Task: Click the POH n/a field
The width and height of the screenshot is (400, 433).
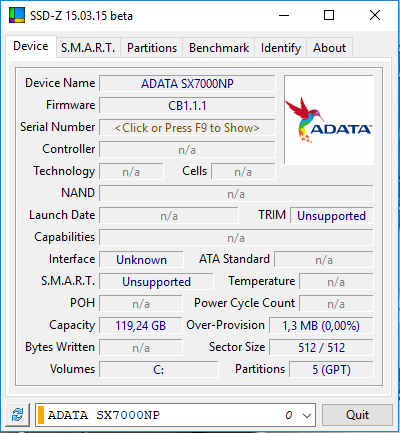Action: 141,304
